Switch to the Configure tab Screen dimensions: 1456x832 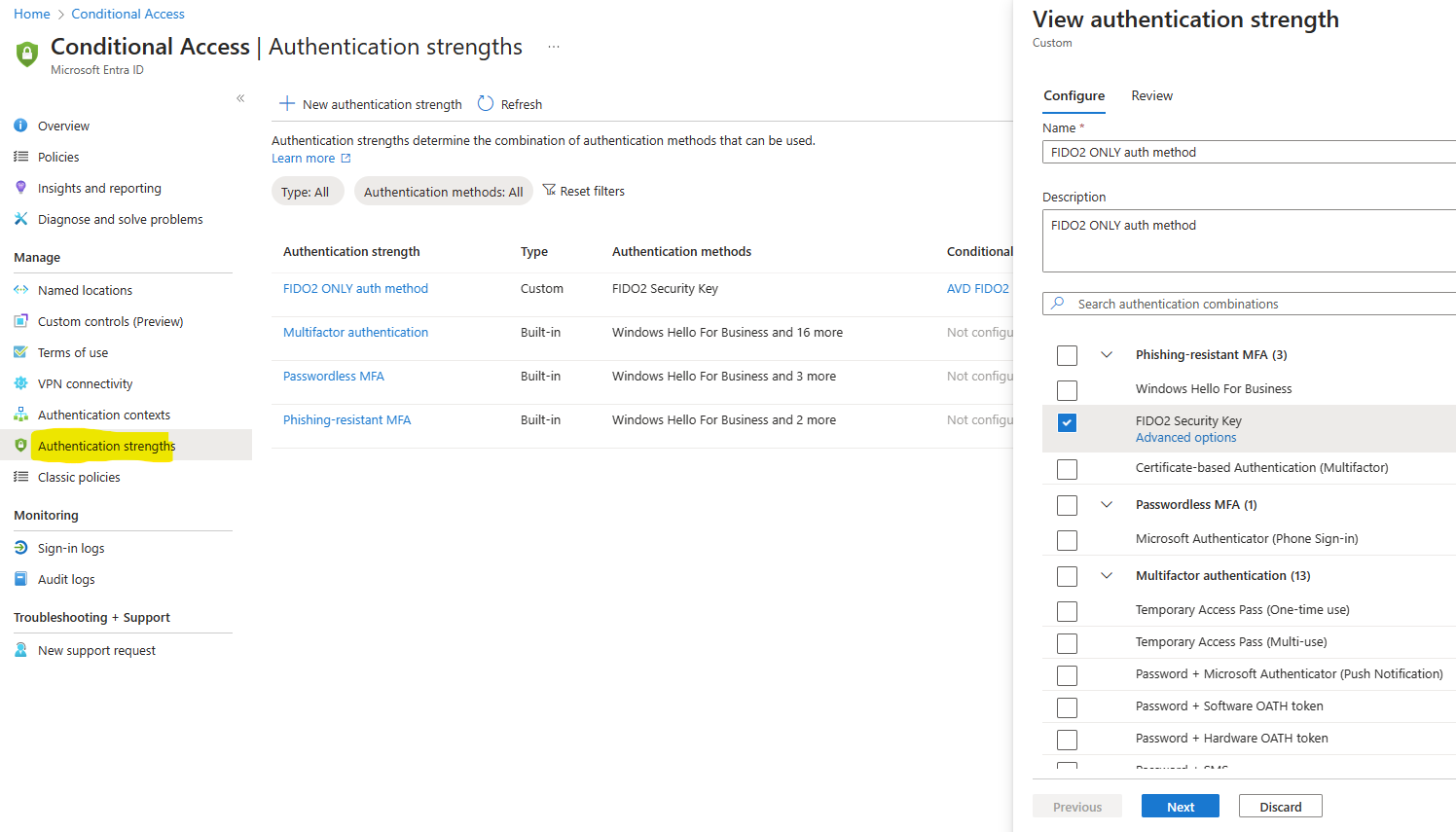[1074, 95]
